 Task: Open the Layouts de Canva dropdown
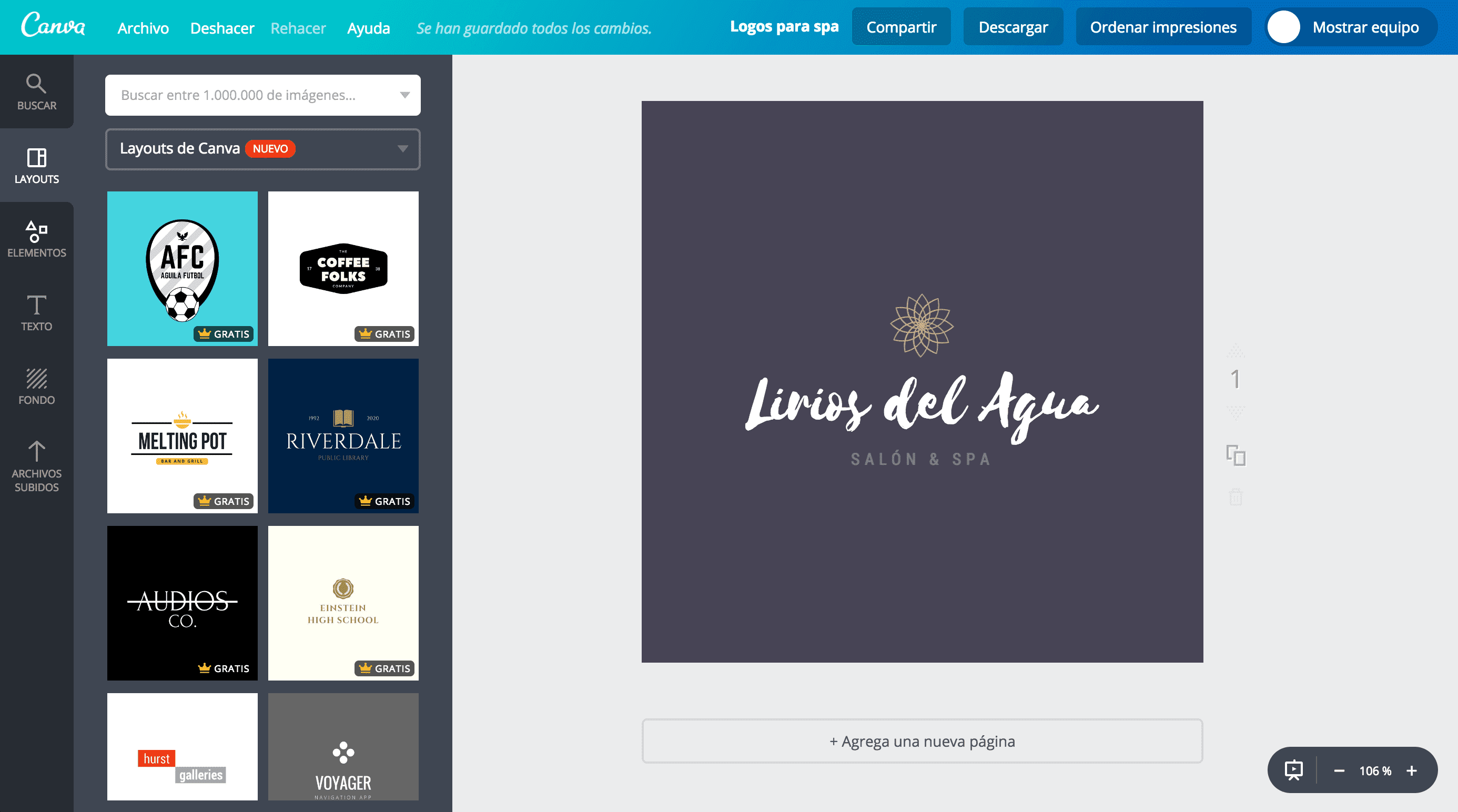point(262,149)
